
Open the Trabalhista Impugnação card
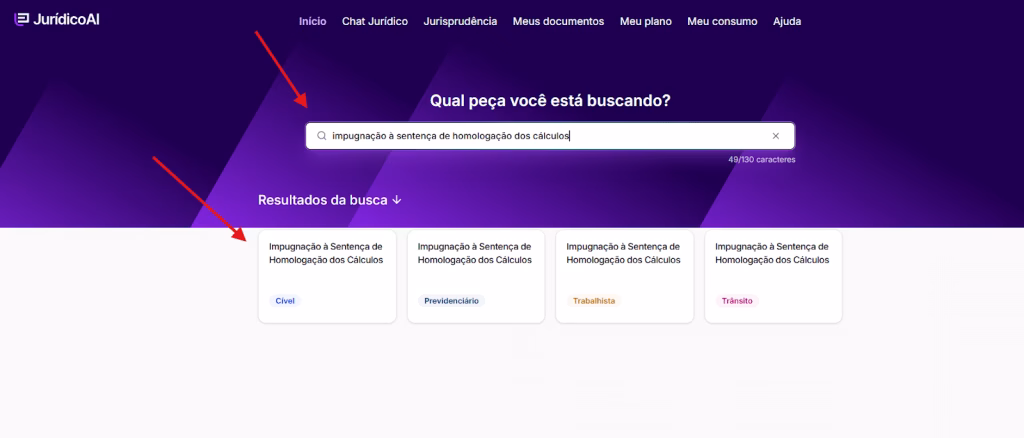click(624, 276)
